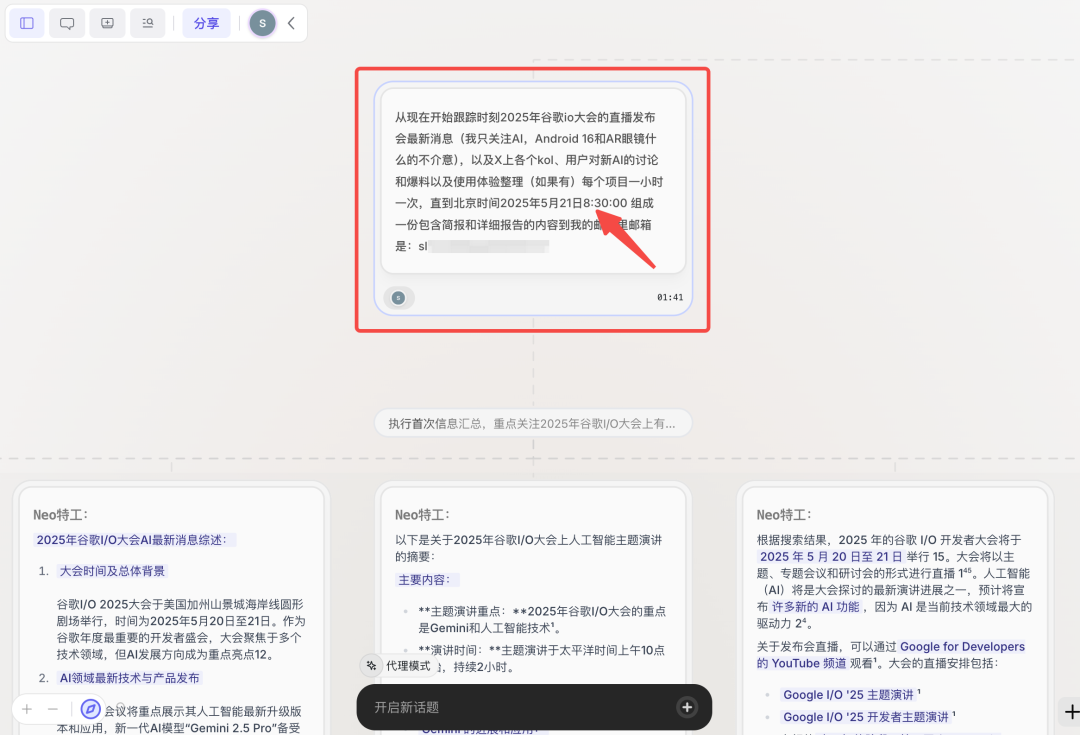The image size is (1080, 735).
Task: Click the add-card plus toolbar icon
Action: tap(107, 23)
